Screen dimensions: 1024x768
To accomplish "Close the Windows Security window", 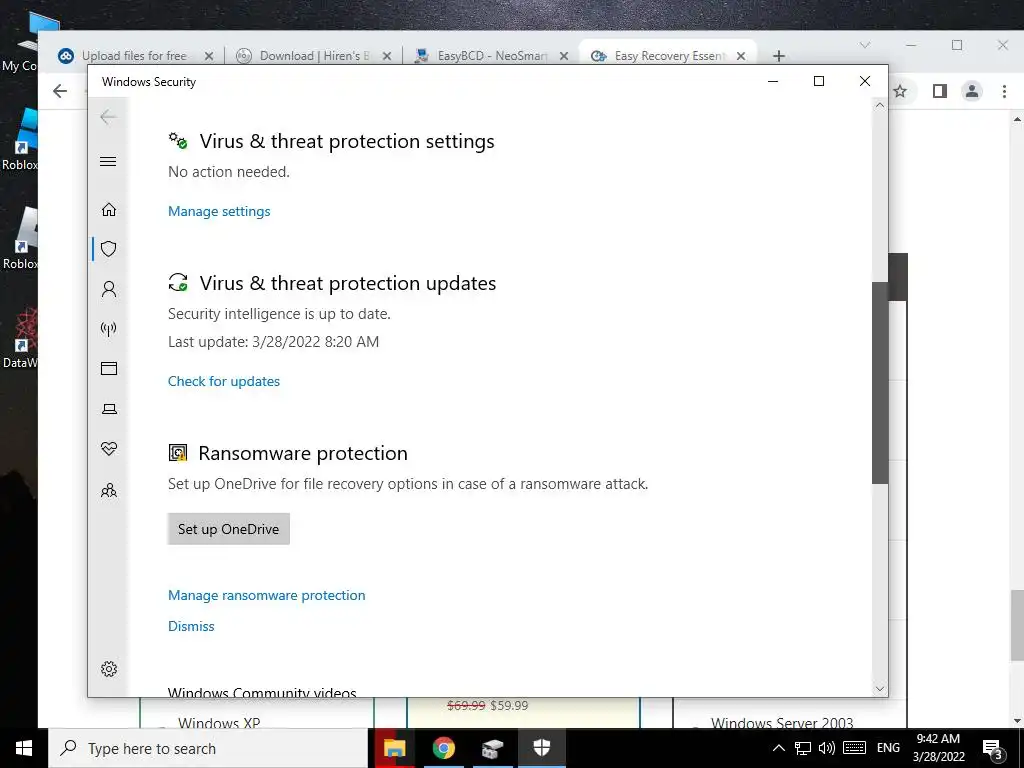I will click(x=865, y=81).
